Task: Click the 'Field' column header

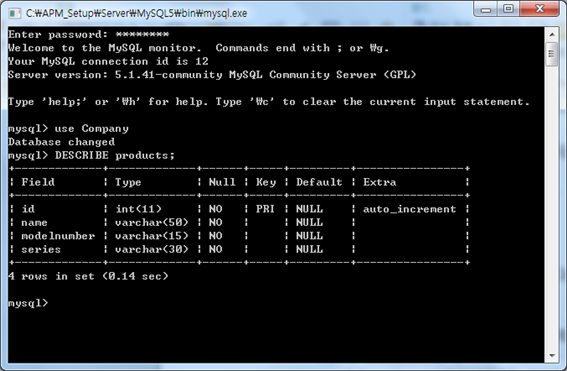Action: [38, 182]
